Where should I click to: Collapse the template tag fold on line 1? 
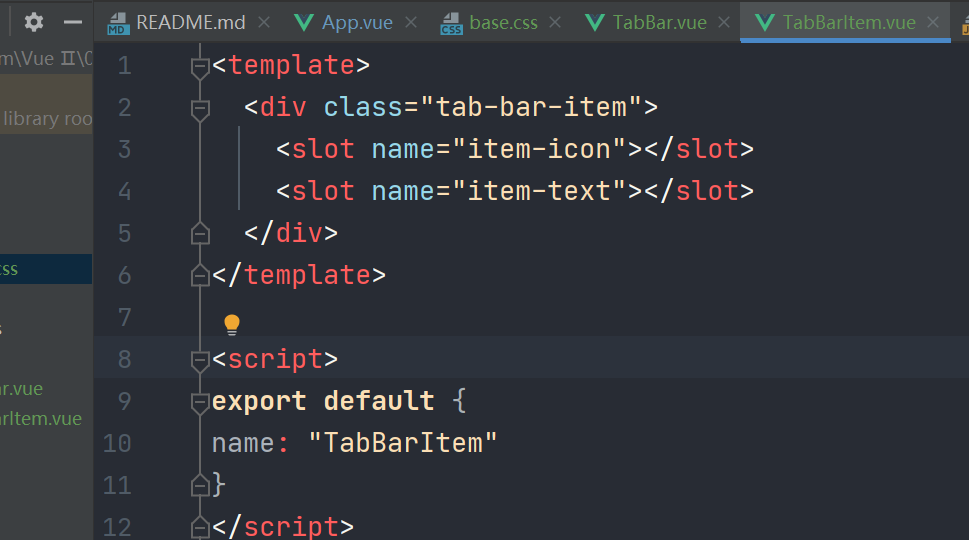pos(200,67)
